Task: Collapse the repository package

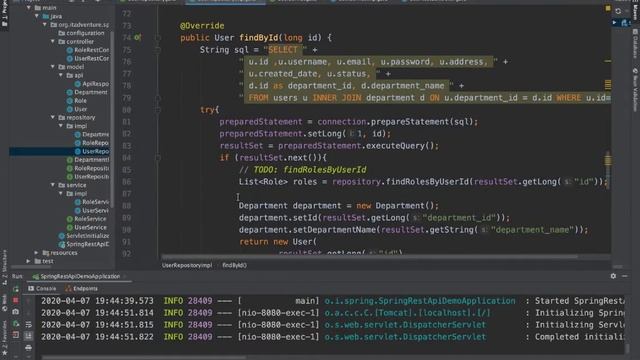Action: click(53, 117)
